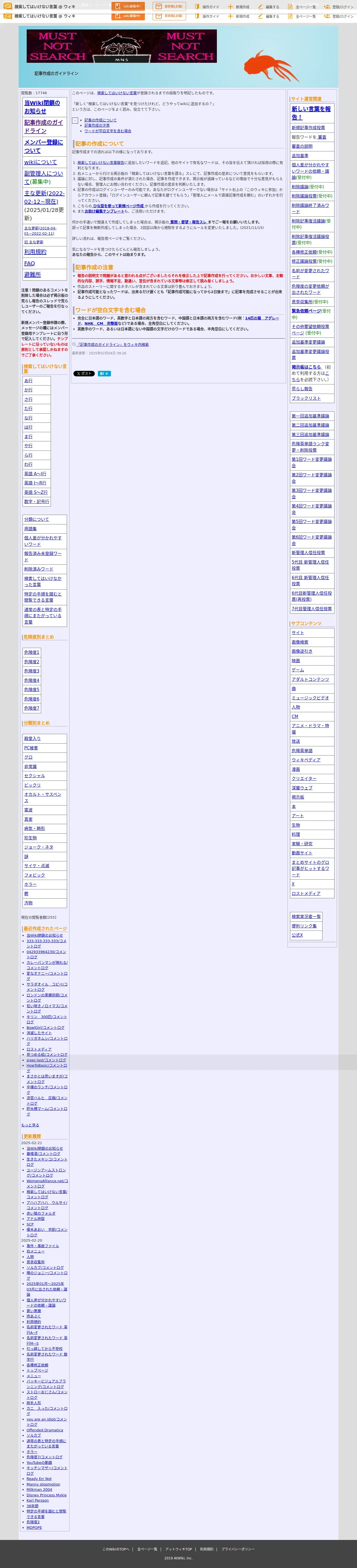
Task: Open 画像検索 subcontent link
Action: pyautogui.click(x=300, y=642)
